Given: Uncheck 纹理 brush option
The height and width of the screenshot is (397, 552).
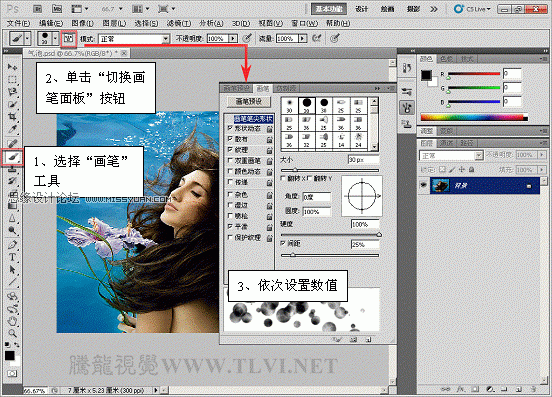Looking at the screenshot, I should (x=230, y=150).
